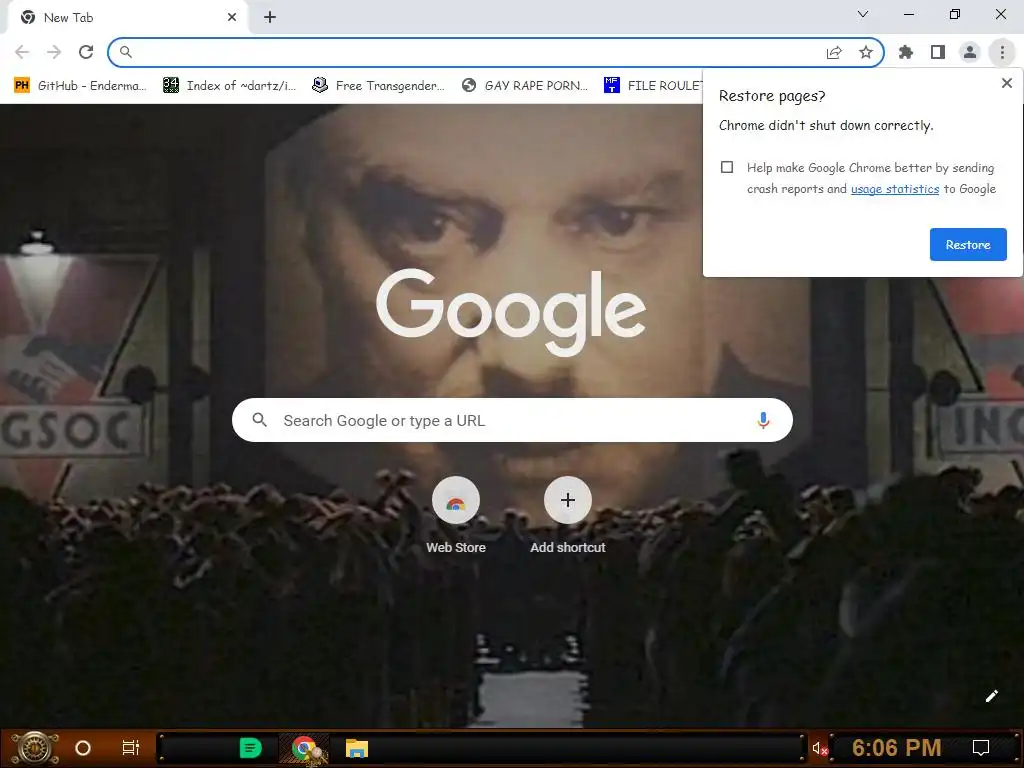This screenshot has height=768, width=1024.
Task: Click the magnifier icon in the Google search box
Action: point(259,420)
